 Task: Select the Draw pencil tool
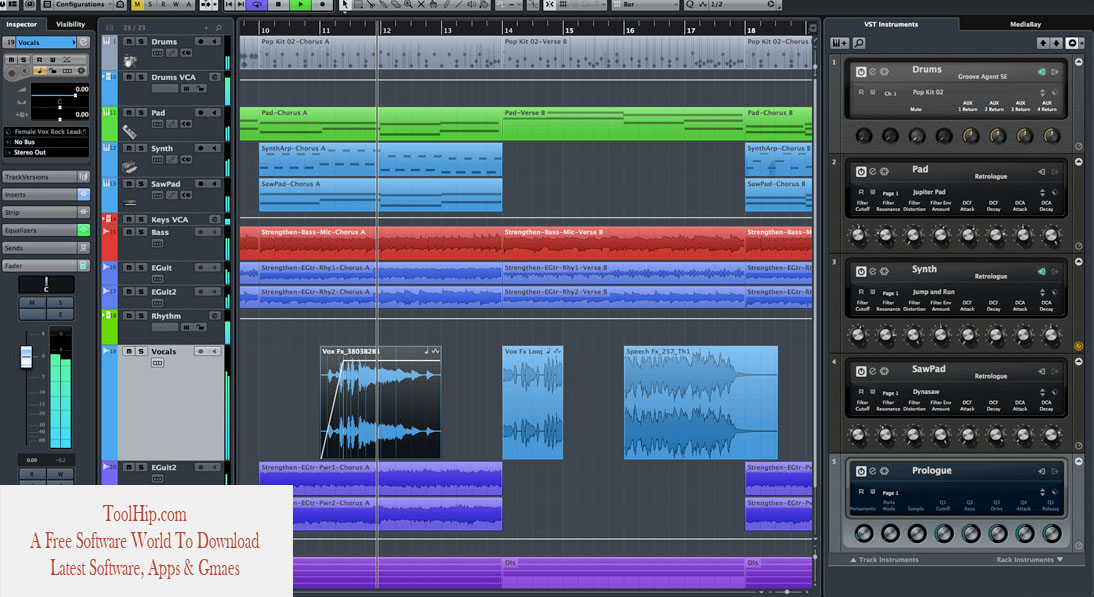point(447,4)
